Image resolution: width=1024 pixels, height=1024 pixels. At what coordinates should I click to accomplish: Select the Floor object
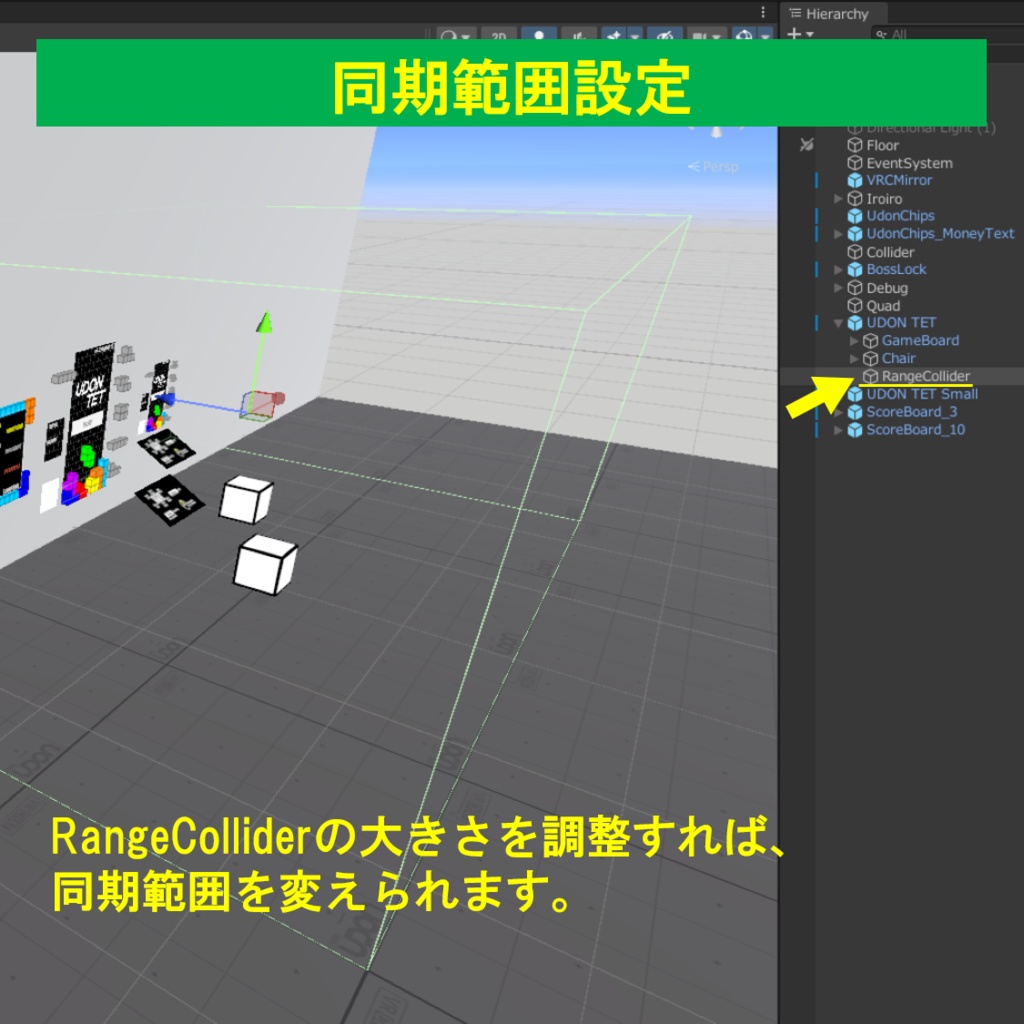pyautogui.click(x=882, y=145)
